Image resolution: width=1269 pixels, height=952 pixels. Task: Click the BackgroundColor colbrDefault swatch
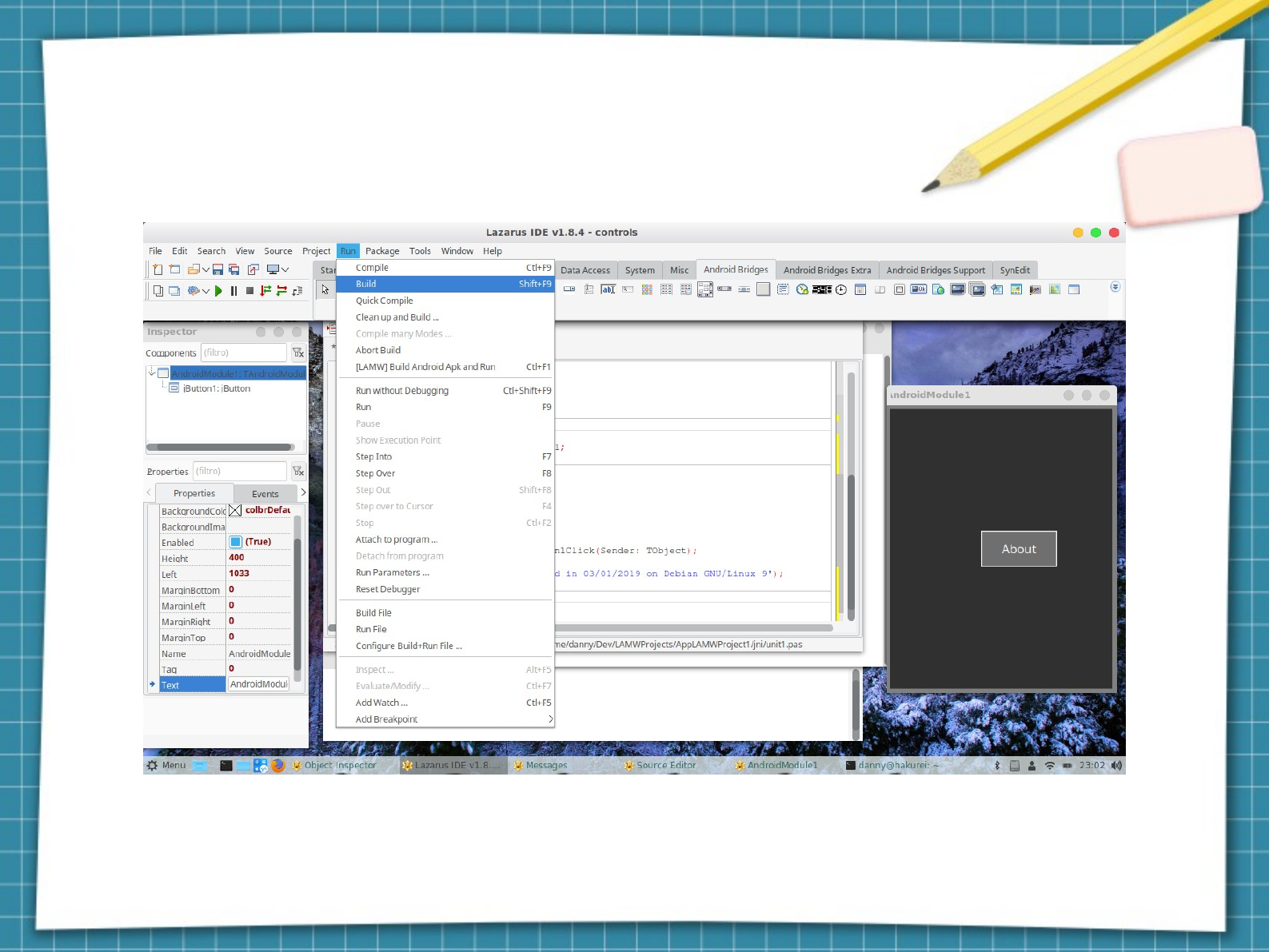pos(235,510)
